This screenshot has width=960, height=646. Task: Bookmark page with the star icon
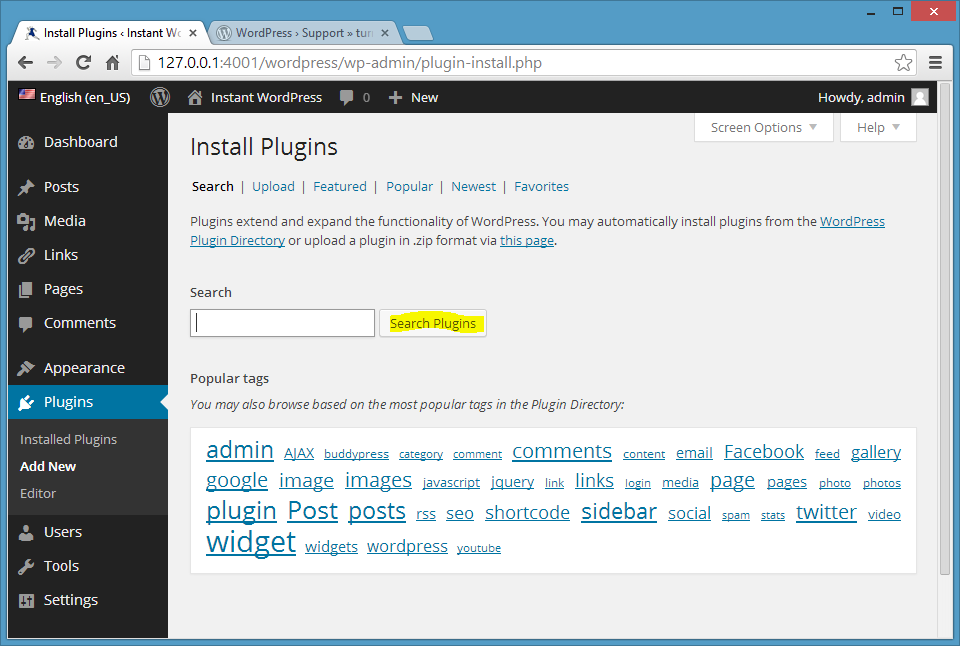coord(903,63)
